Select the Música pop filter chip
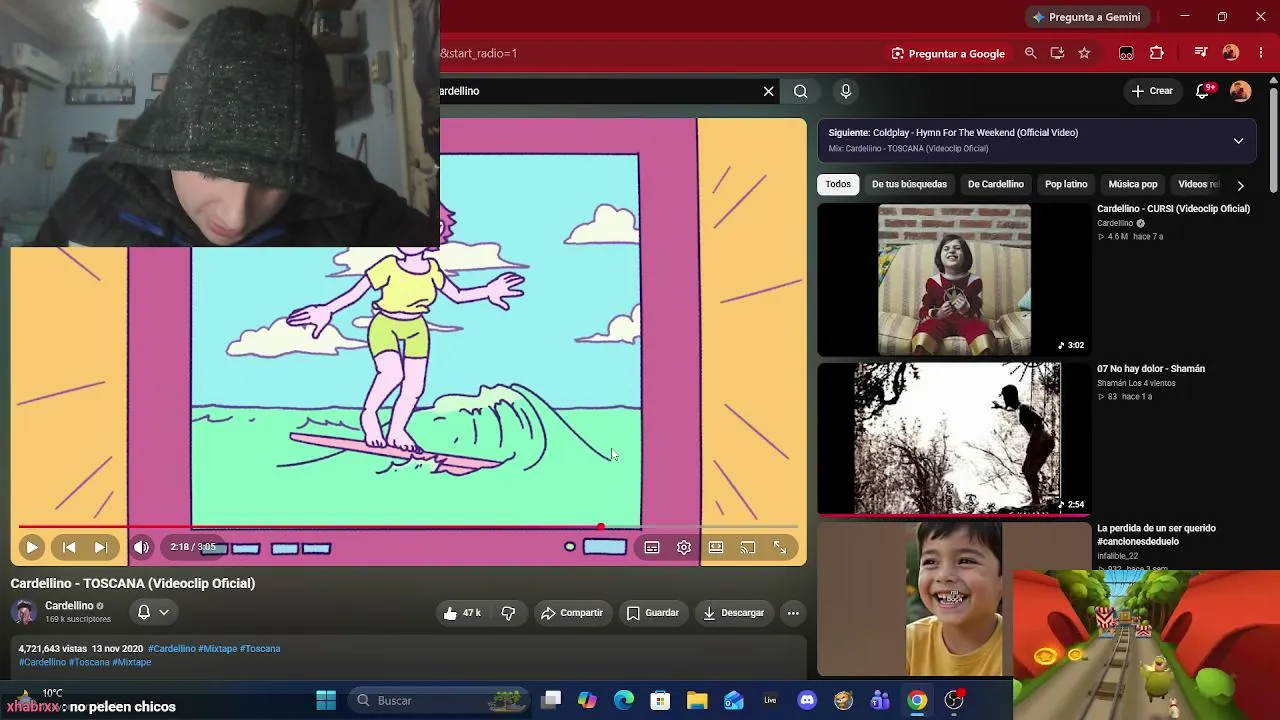The width and height of the screenshot is (1280, 720). (1133, 184)
